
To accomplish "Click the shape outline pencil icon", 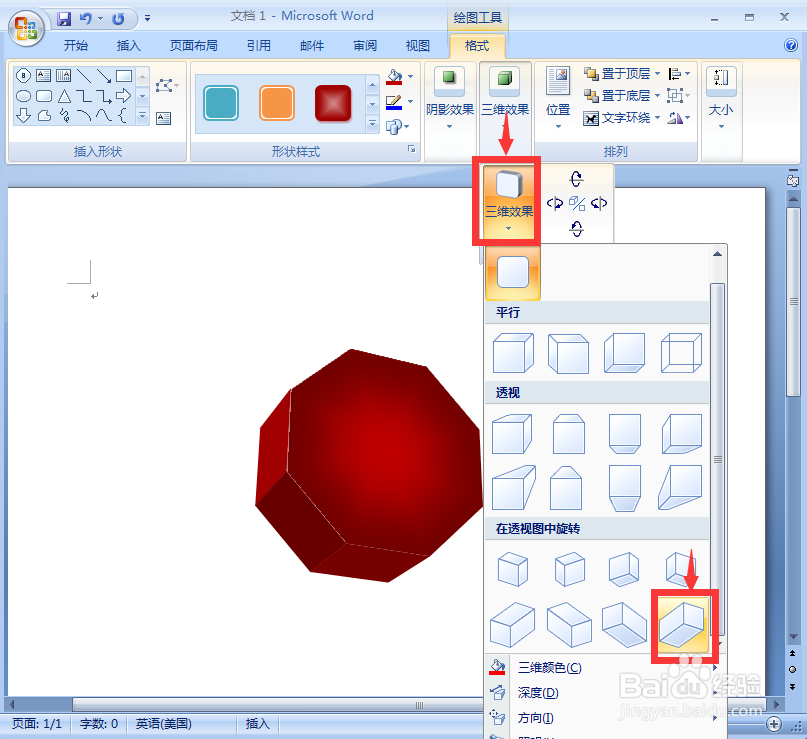I will pyautogui.click(x=394, y=101).
